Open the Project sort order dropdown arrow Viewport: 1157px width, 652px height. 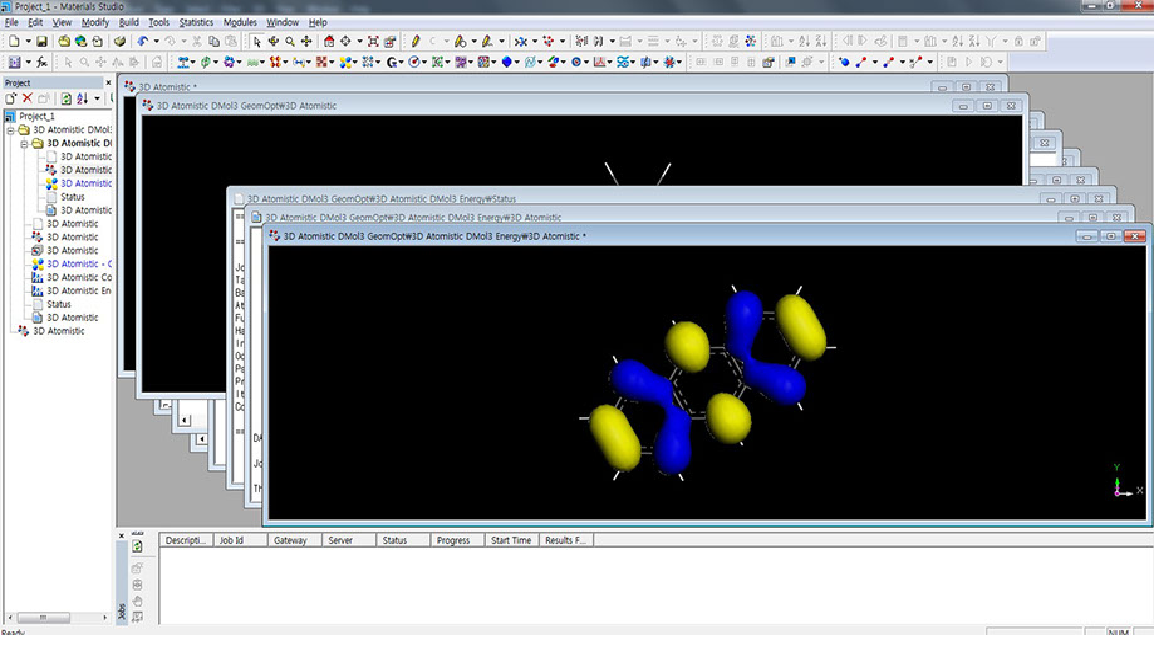(x=97, y=98)
